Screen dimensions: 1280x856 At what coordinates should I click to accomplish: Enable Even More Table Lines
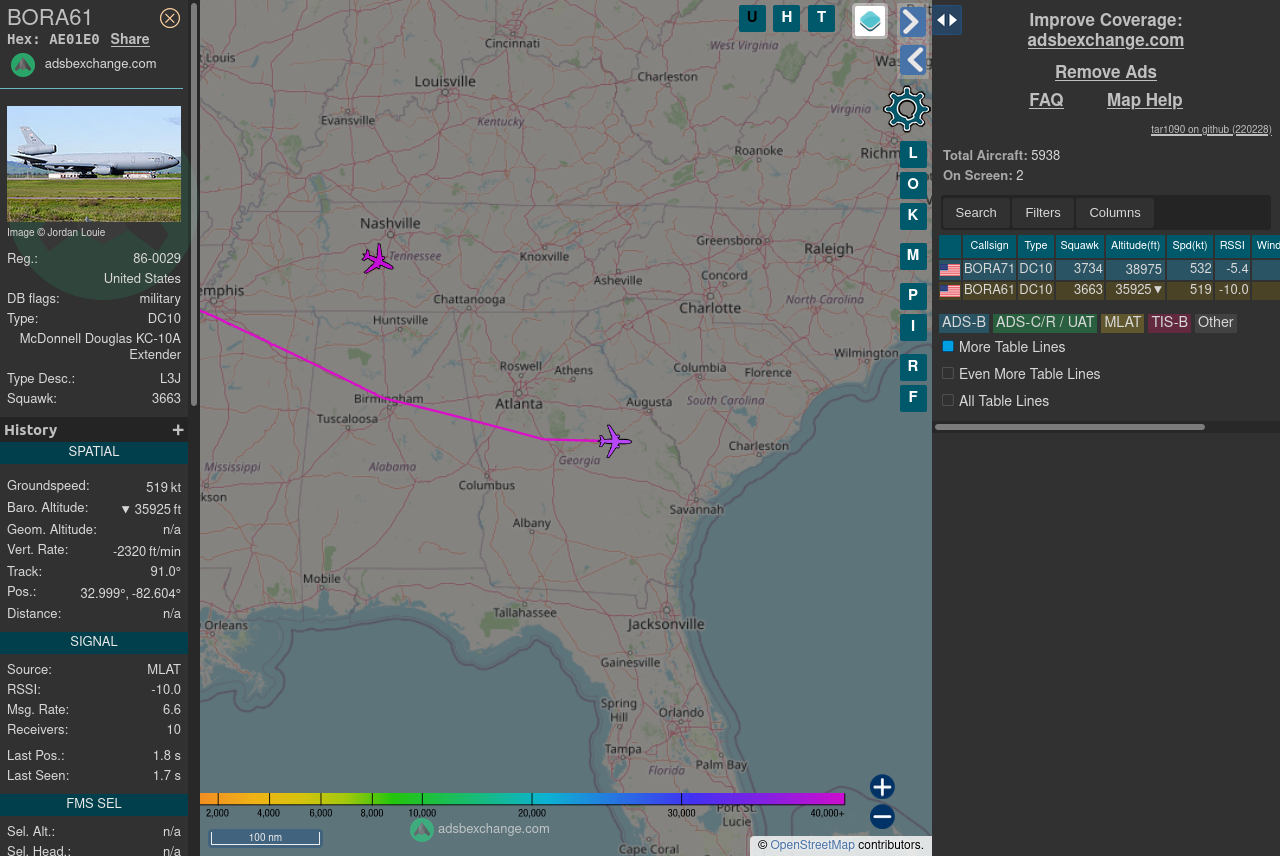click(948, 373)
